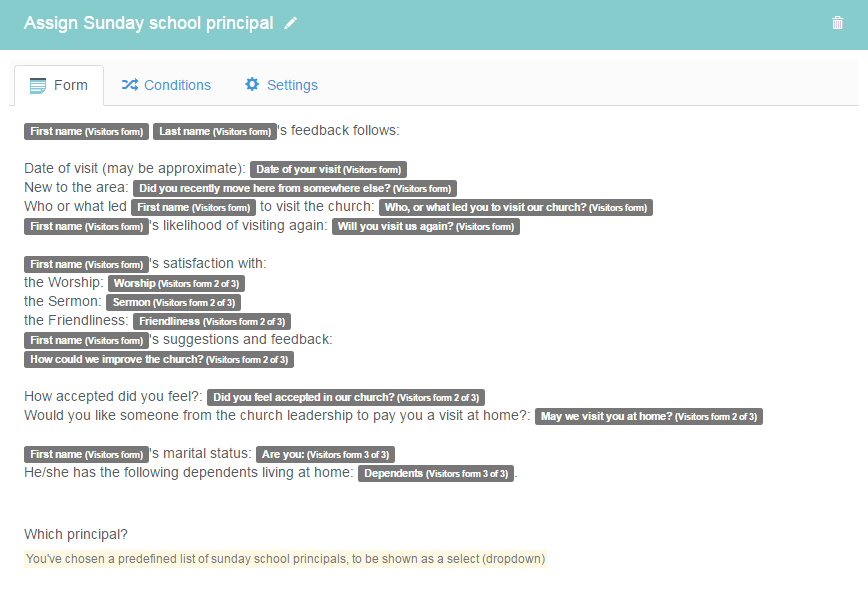This screenshot has width=868, height=597.
Task: Click the Did you recently move here tag
Action: tap(295, 188)
